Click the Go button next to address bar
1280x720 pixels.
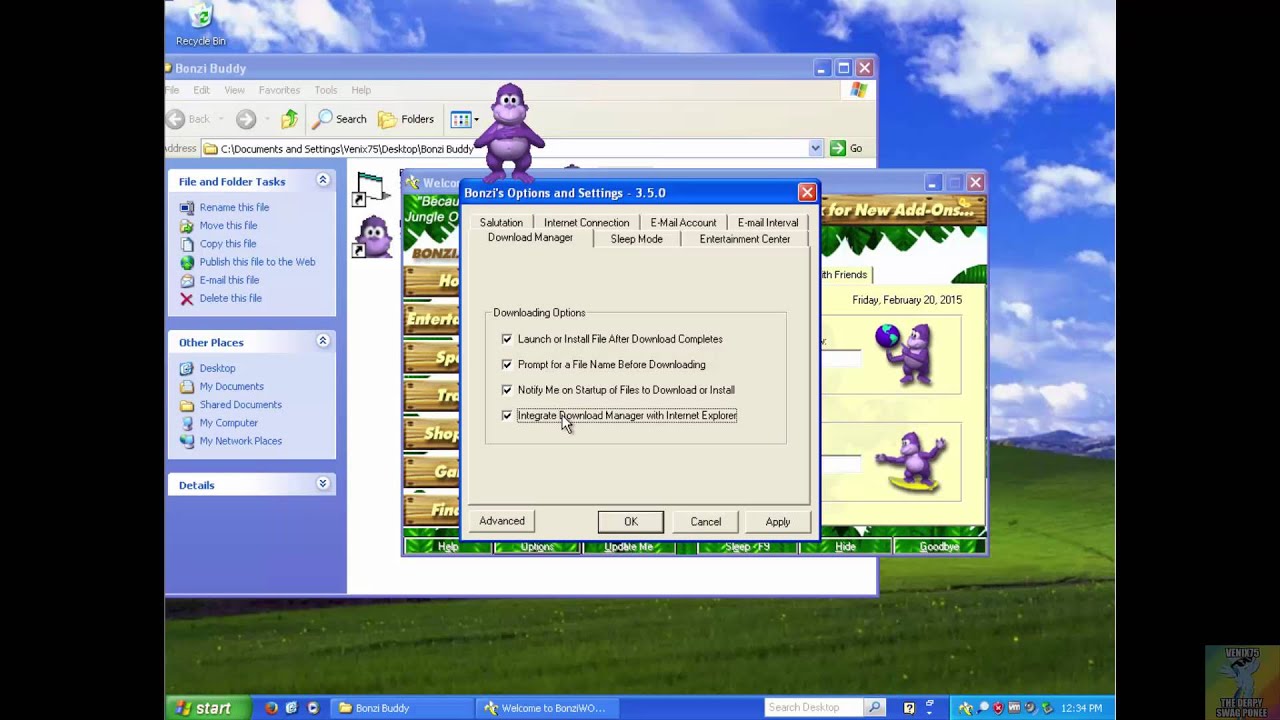(846, 148)
